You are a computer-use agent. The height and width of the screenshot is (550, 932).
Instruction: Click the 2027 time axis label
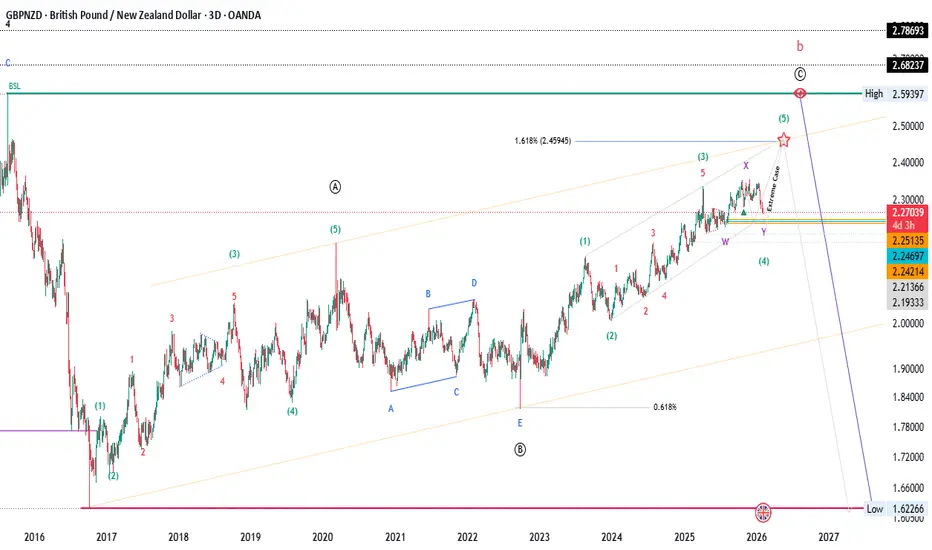(x=829, y=537)
